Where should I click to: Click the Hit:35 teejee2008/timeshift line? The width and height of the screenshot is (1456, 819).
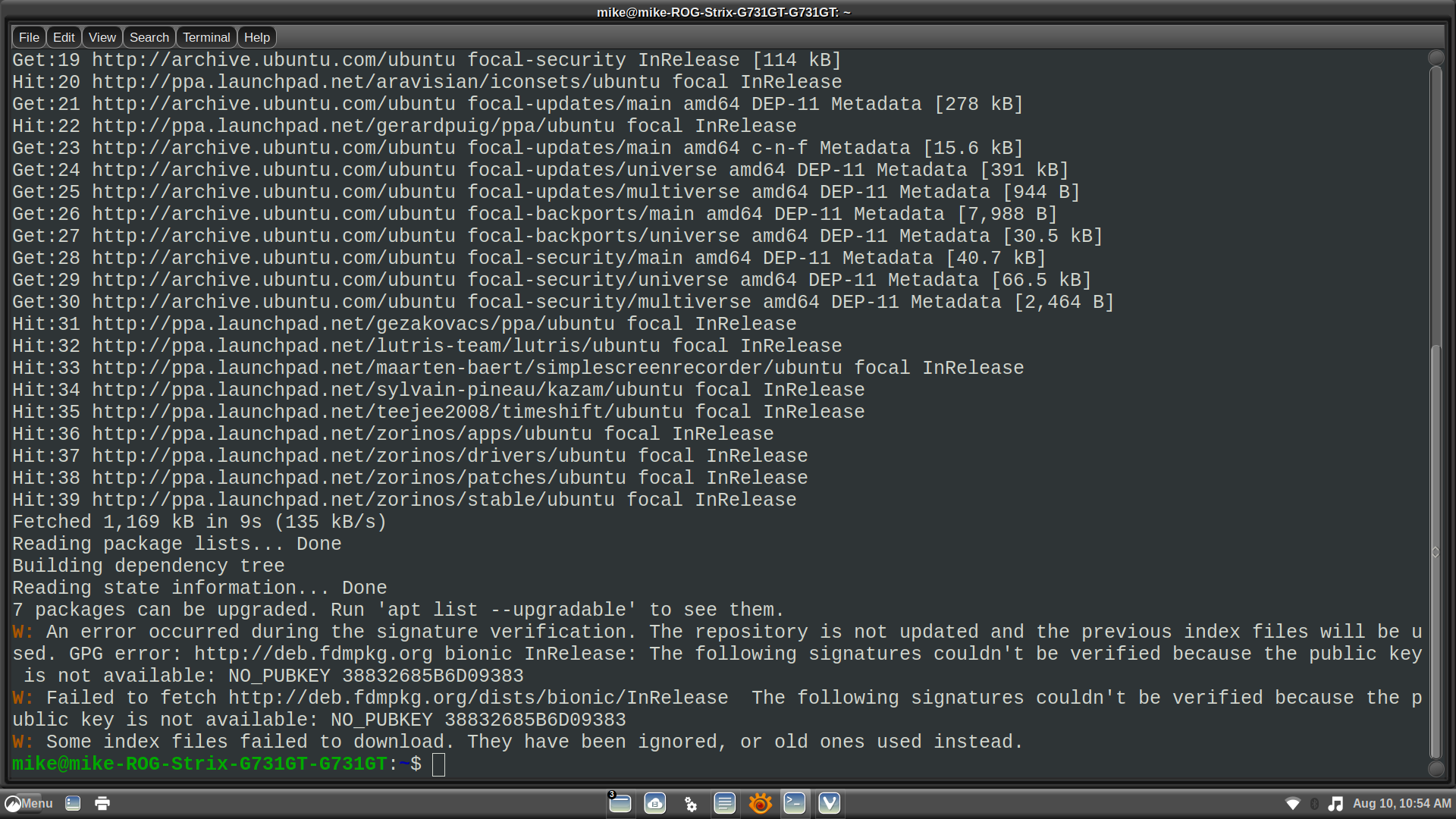click(438, 412)
